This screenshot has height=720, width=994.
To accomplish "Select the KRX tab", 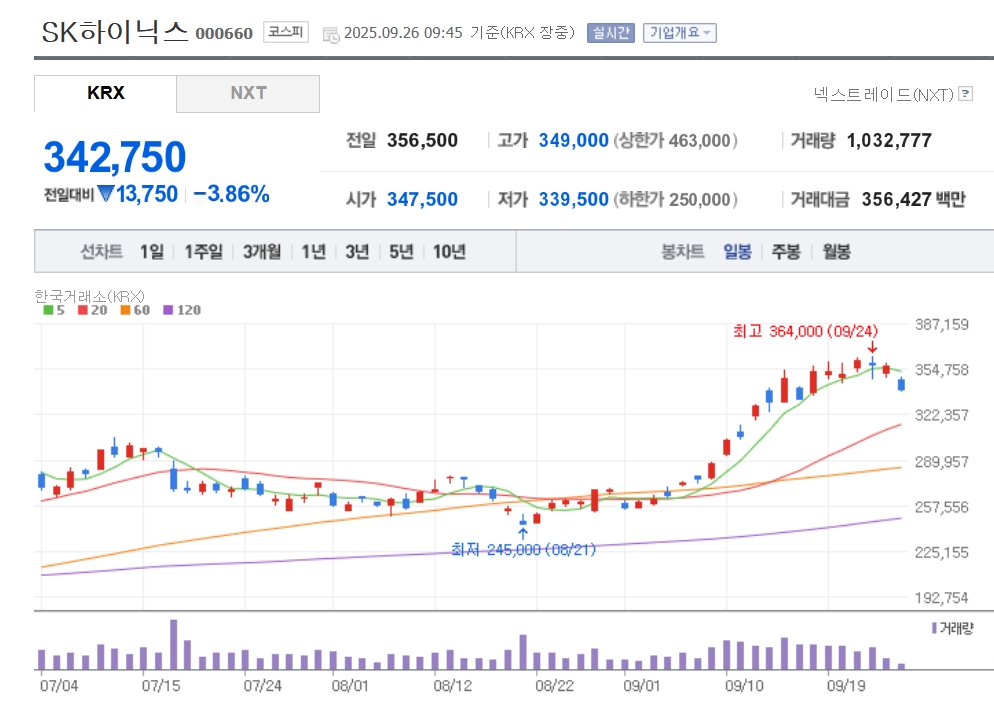I will click(105, 93).
